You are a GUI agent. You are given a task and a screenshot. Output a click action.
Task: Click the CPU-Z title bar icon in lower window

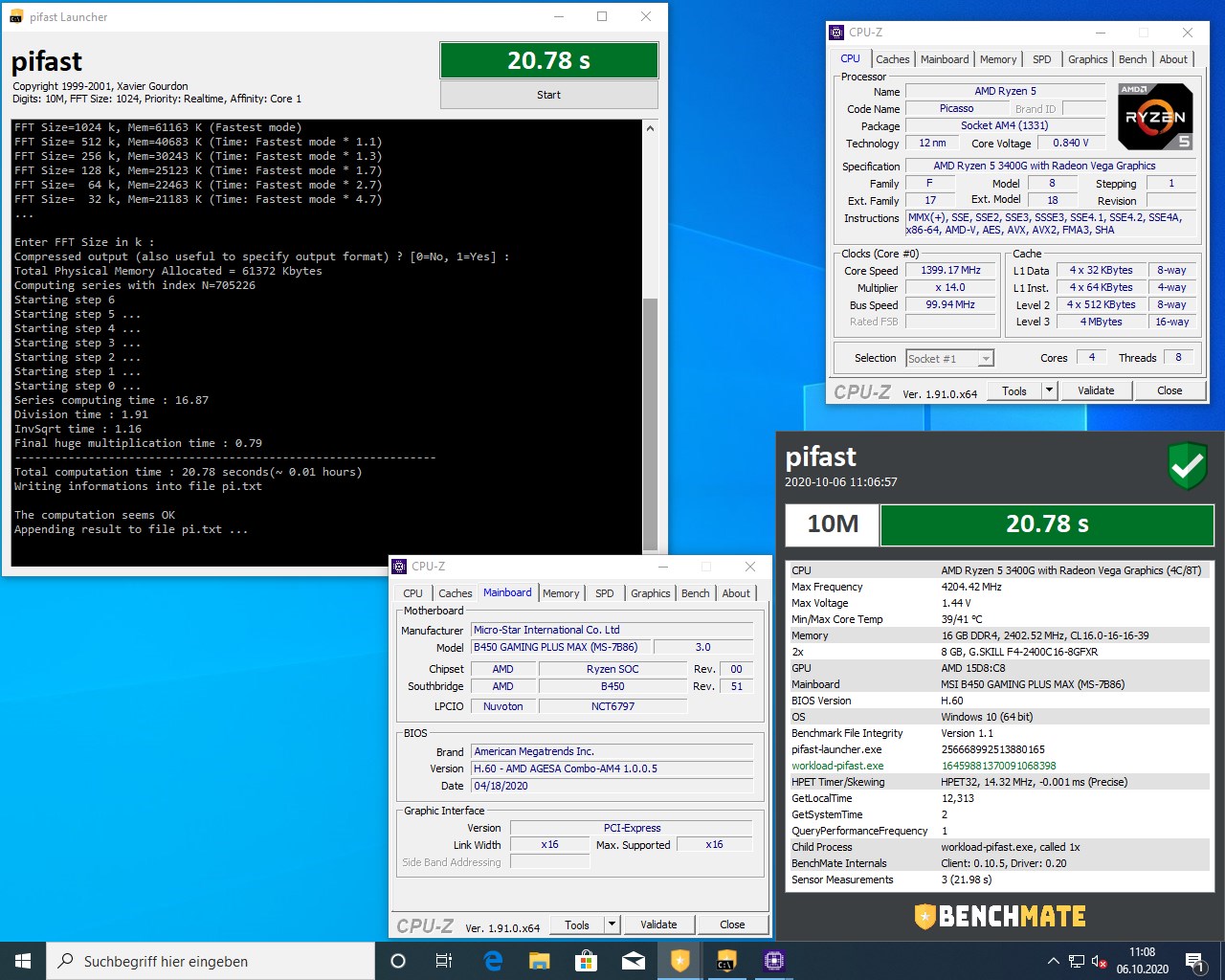(400, 567)
